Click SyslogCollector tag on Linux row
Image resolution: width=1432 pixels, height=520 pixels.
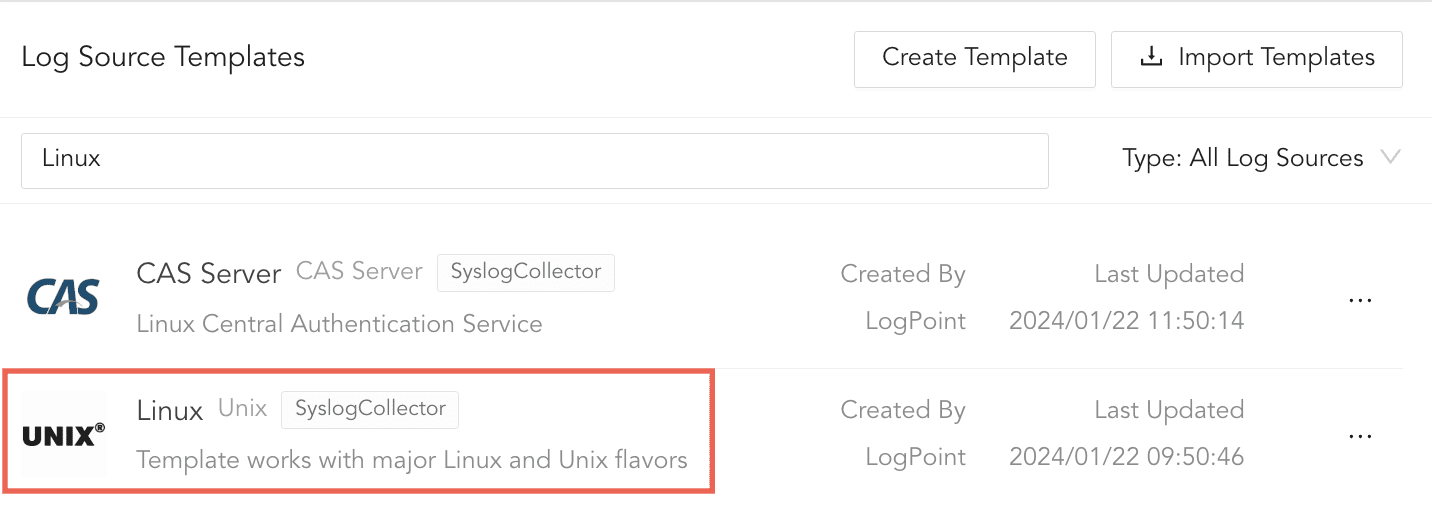370,409
